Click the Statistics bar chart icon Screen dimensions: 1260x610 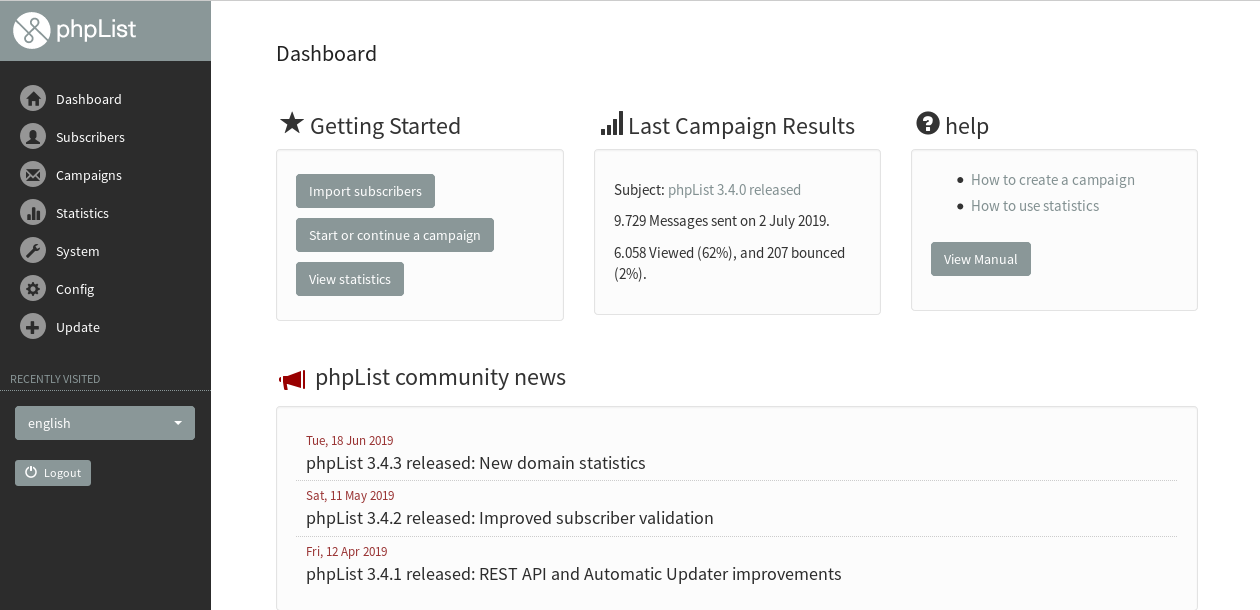point(33,213)
